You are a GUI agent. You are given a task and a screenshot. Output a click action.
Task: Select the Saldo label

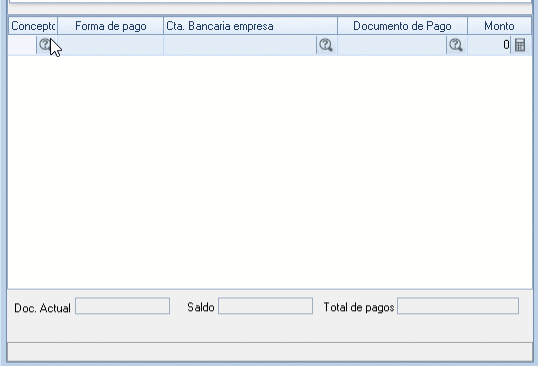pyautogui.click(x=201, y=307)
